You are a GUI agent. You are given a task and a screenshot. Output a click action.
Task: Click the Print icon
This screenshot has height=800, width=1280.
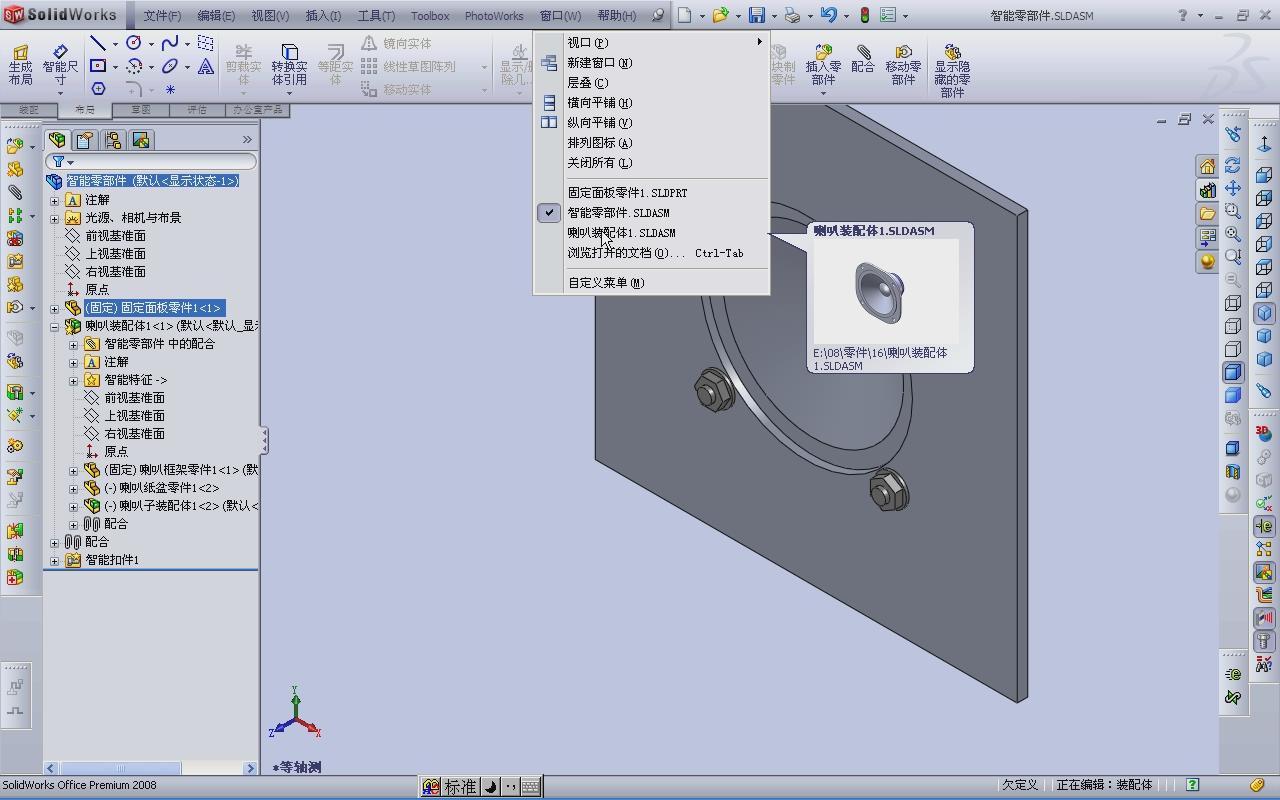[792, 15]
